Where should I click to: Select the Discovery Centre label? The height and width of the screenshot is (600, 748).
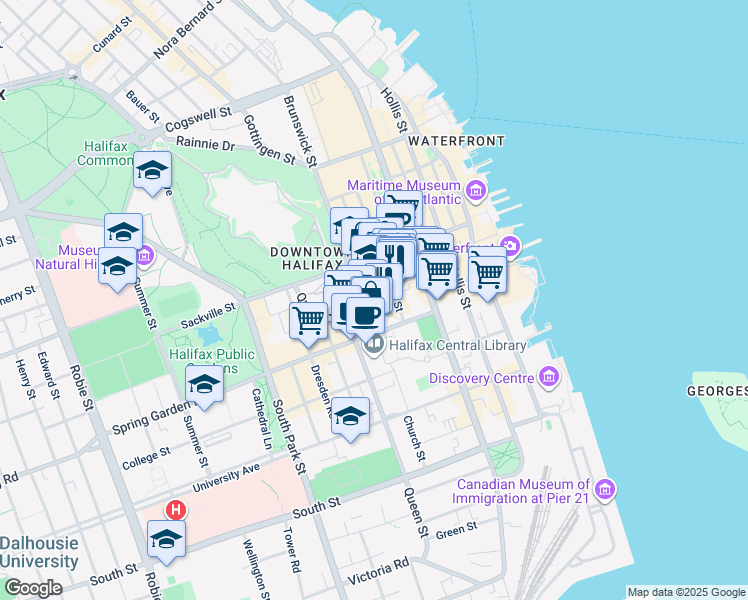point(481,379)
